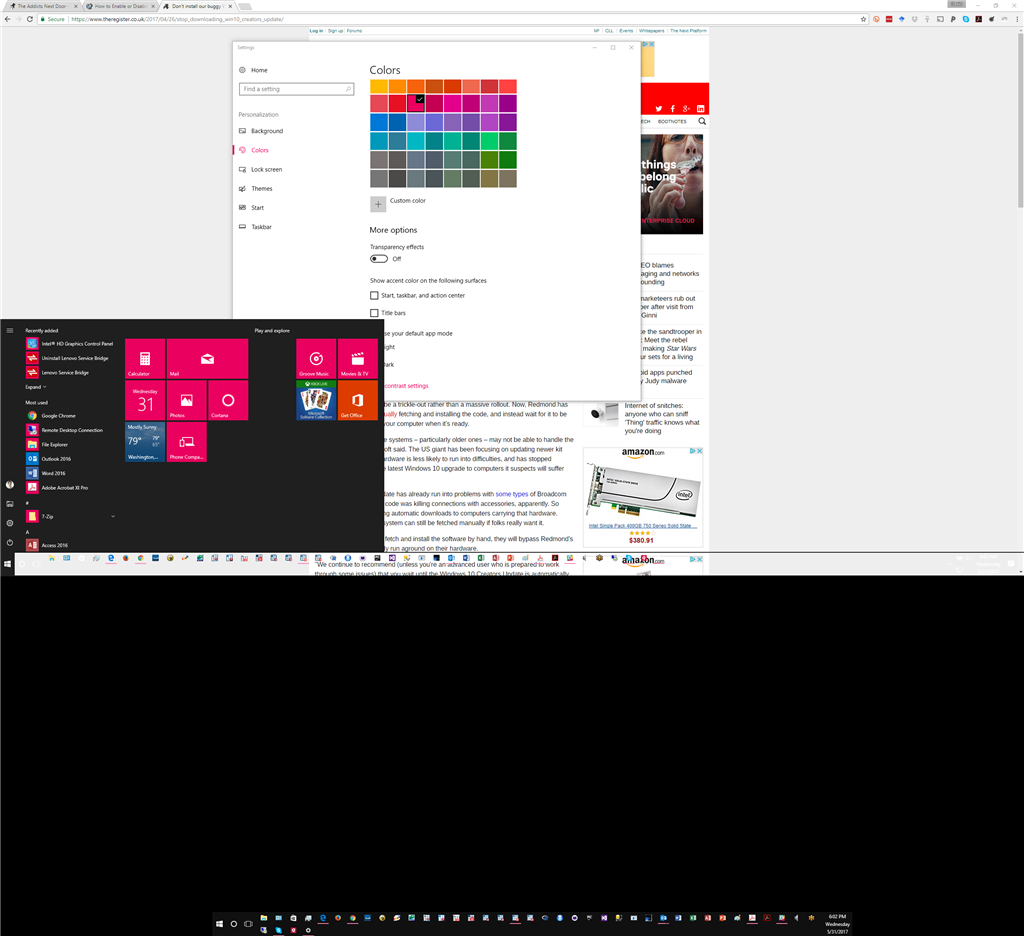Open the Microsoft Solitaire Collection tile
Viewport: 1024px width, 936px height.
pyautogui.click(x=316, y=400)
